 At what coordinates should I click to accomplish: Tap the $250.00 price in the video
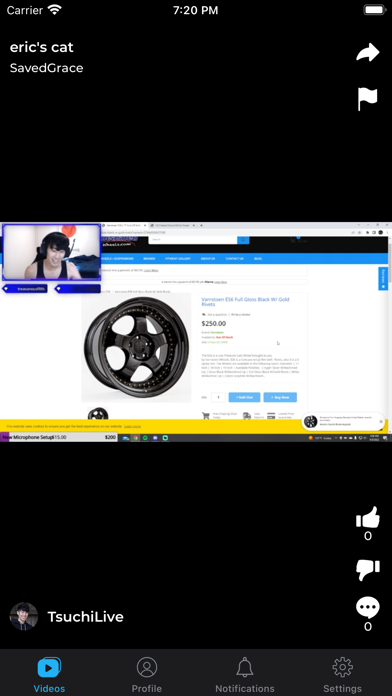click(x=214, y=324)
